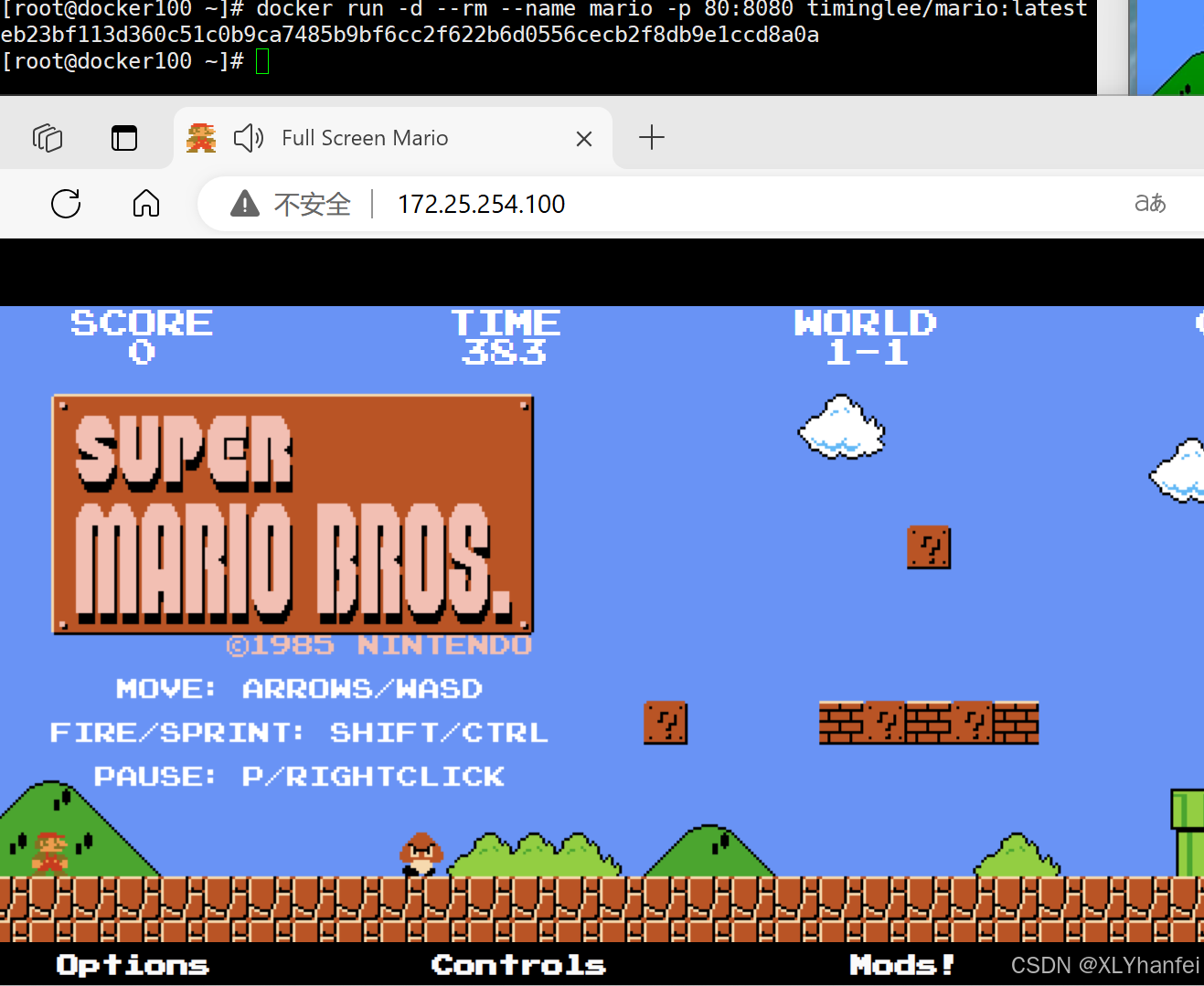Click the single question block left of bricks
The image size is (1204, 986).
[x=666, y=723]
